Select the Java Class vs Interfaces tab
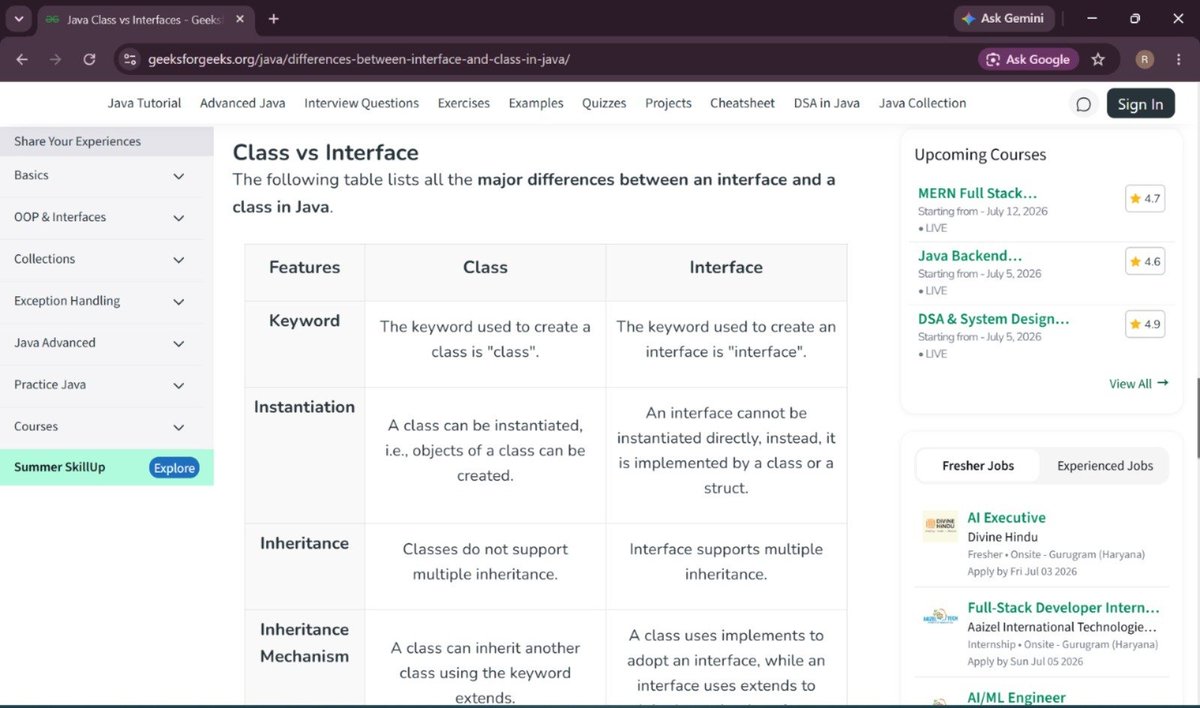This screenshot has width=1200, height=708. 145,19
